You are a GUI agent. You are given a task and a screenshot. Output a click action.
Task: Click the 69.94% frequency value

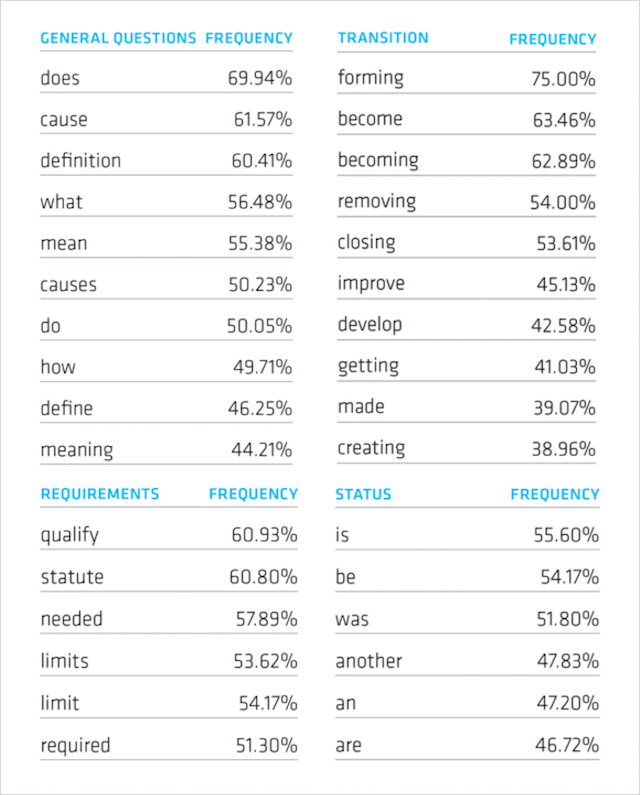click(260, 77)
